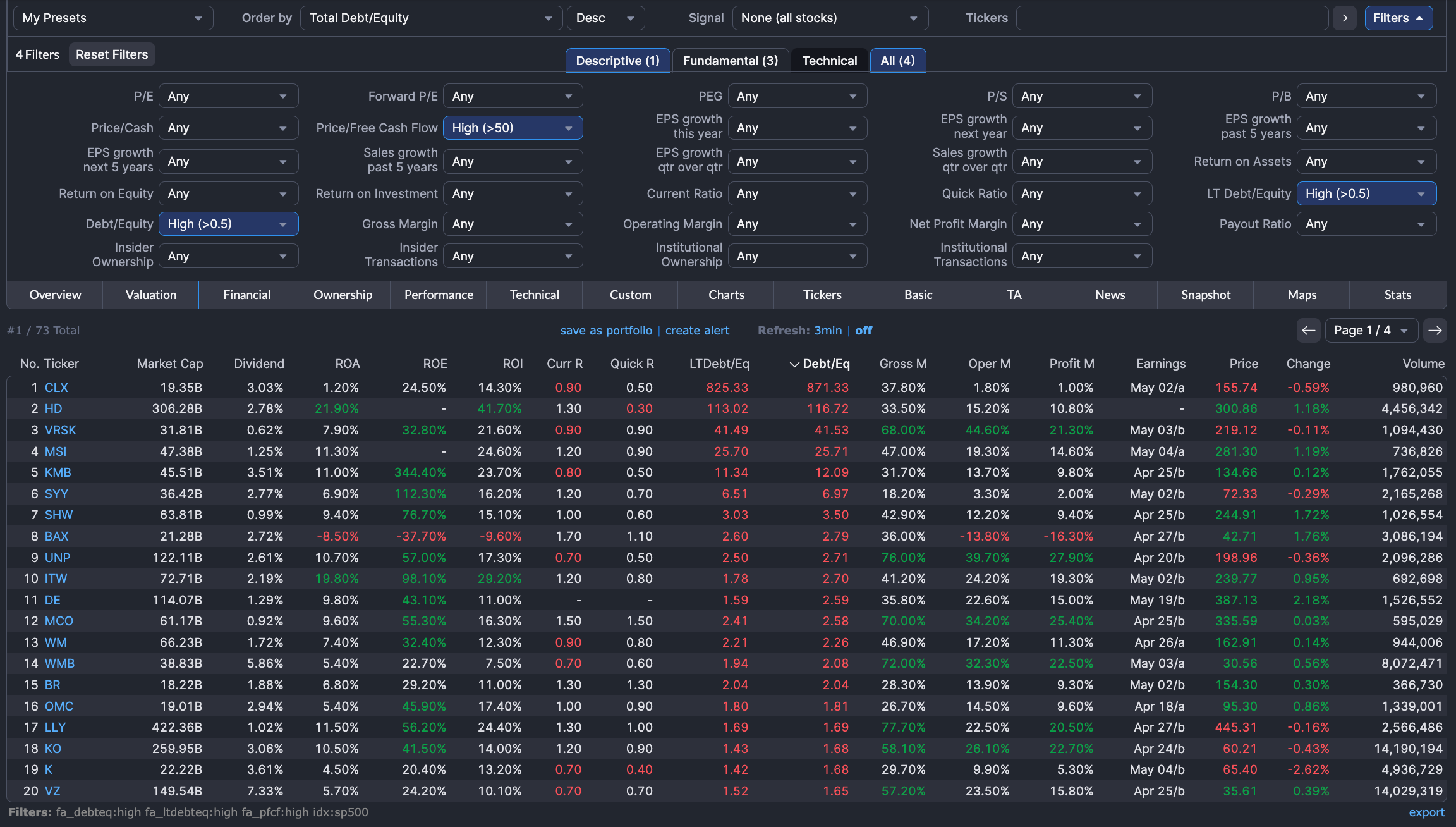Viewport: 1456px width, 827px height.
Task: Open the LT Debt/Equity filter dropdown
Action: [1366, 193]
